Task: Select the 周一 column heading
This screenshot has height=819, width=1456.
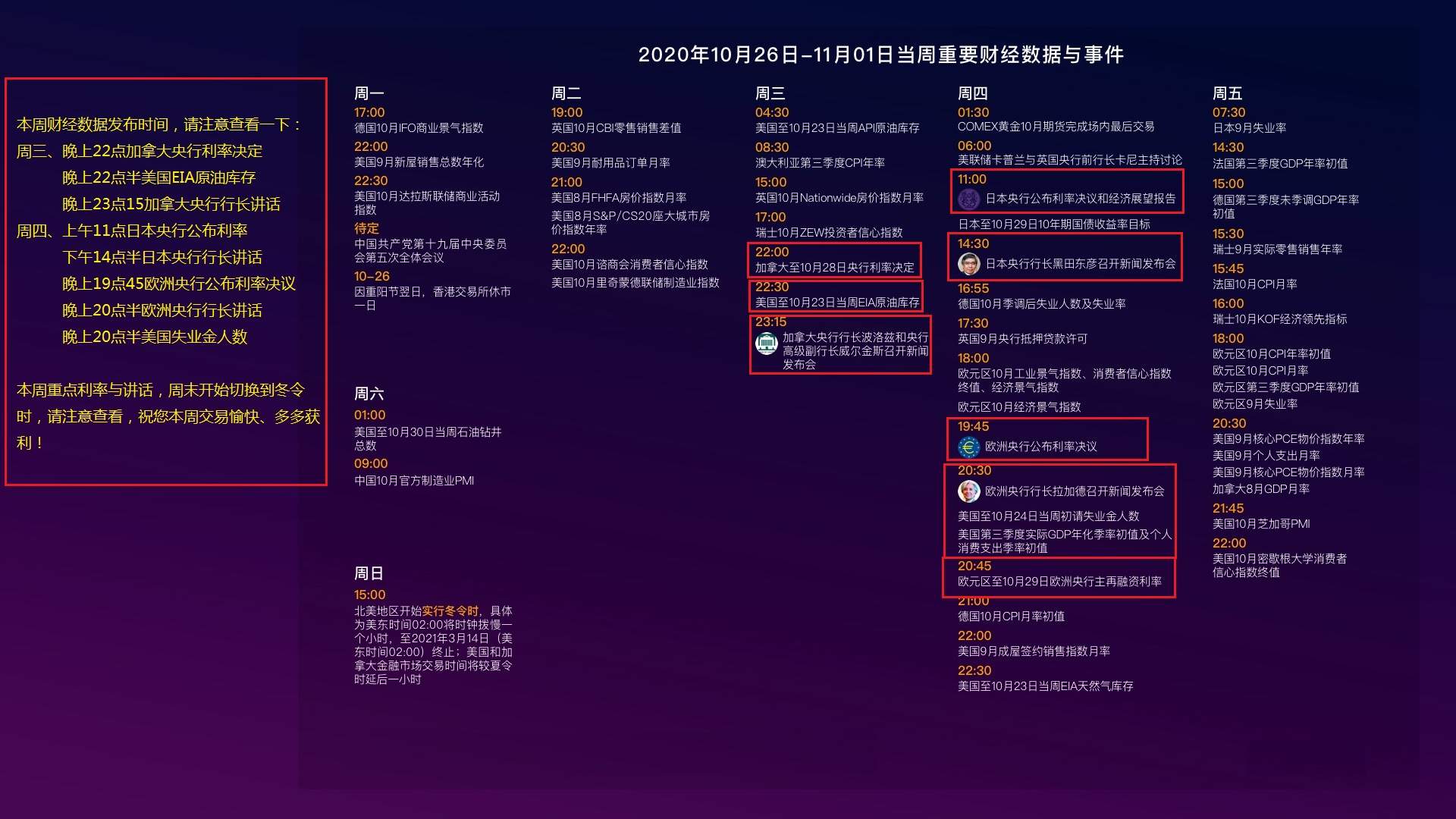Action: pyautogui.click(x=369, y=93)
